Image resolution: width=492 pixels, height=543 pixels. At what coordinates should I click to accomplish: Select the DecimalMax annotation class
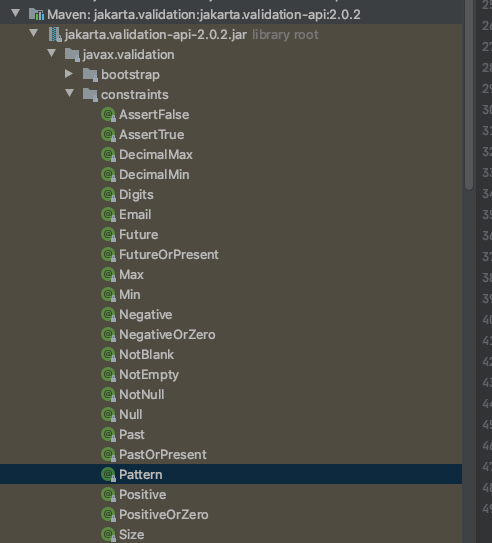coord(156,155)
